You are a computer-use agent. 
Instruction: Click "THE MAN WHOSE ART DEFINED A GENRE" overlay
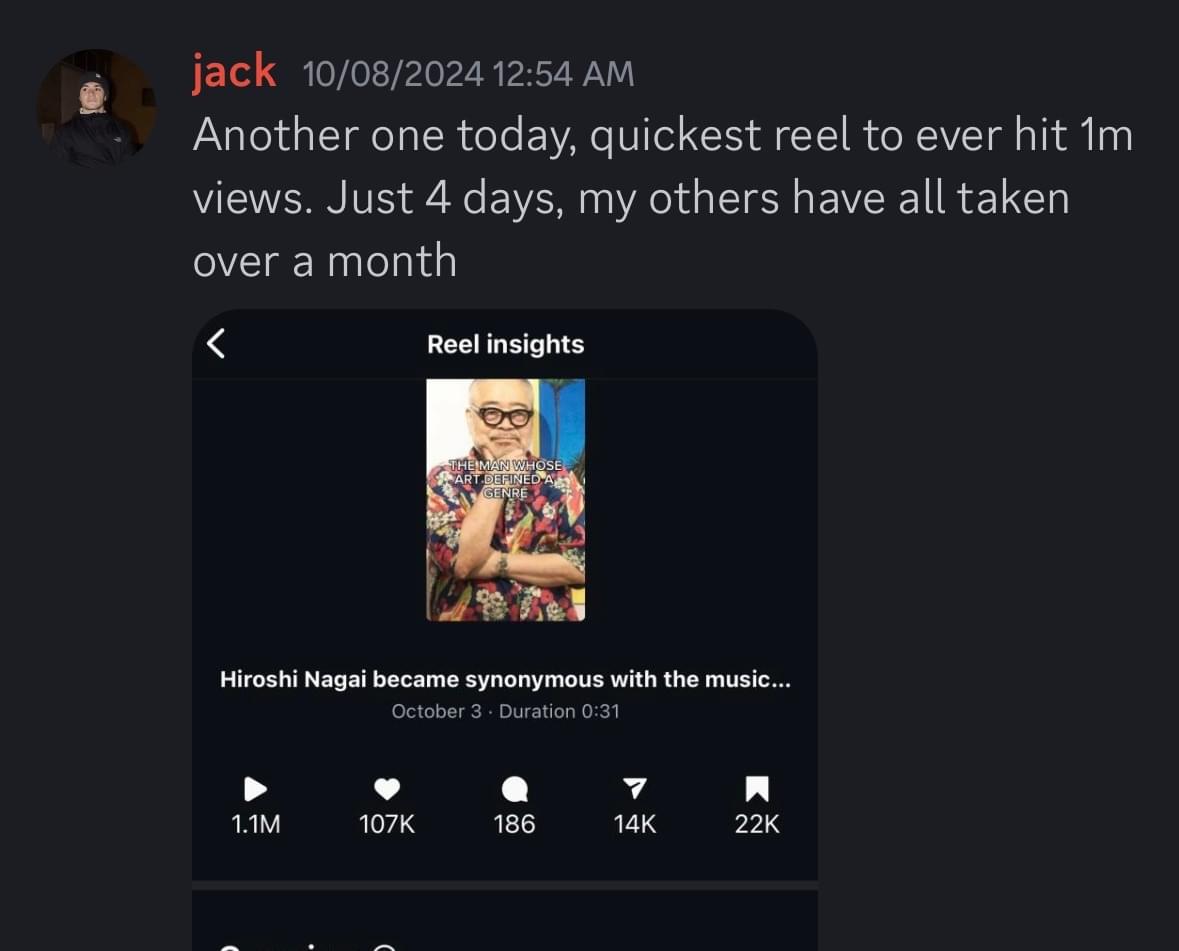coord(505,479)
